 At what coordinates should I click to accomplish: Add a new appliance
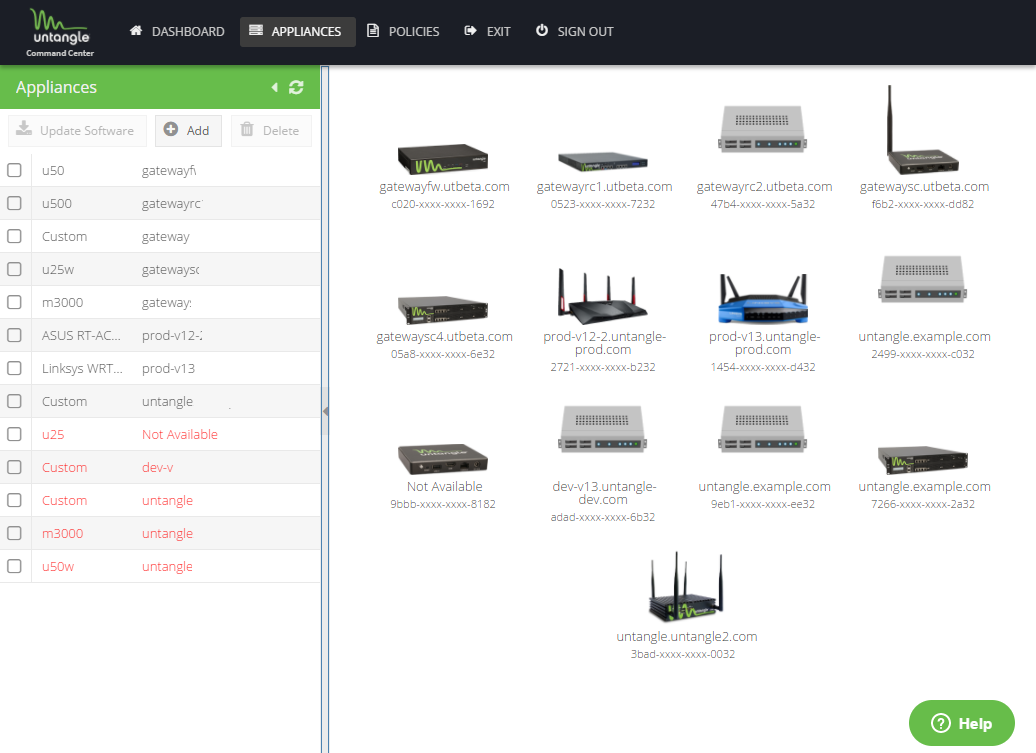(188, 130)
